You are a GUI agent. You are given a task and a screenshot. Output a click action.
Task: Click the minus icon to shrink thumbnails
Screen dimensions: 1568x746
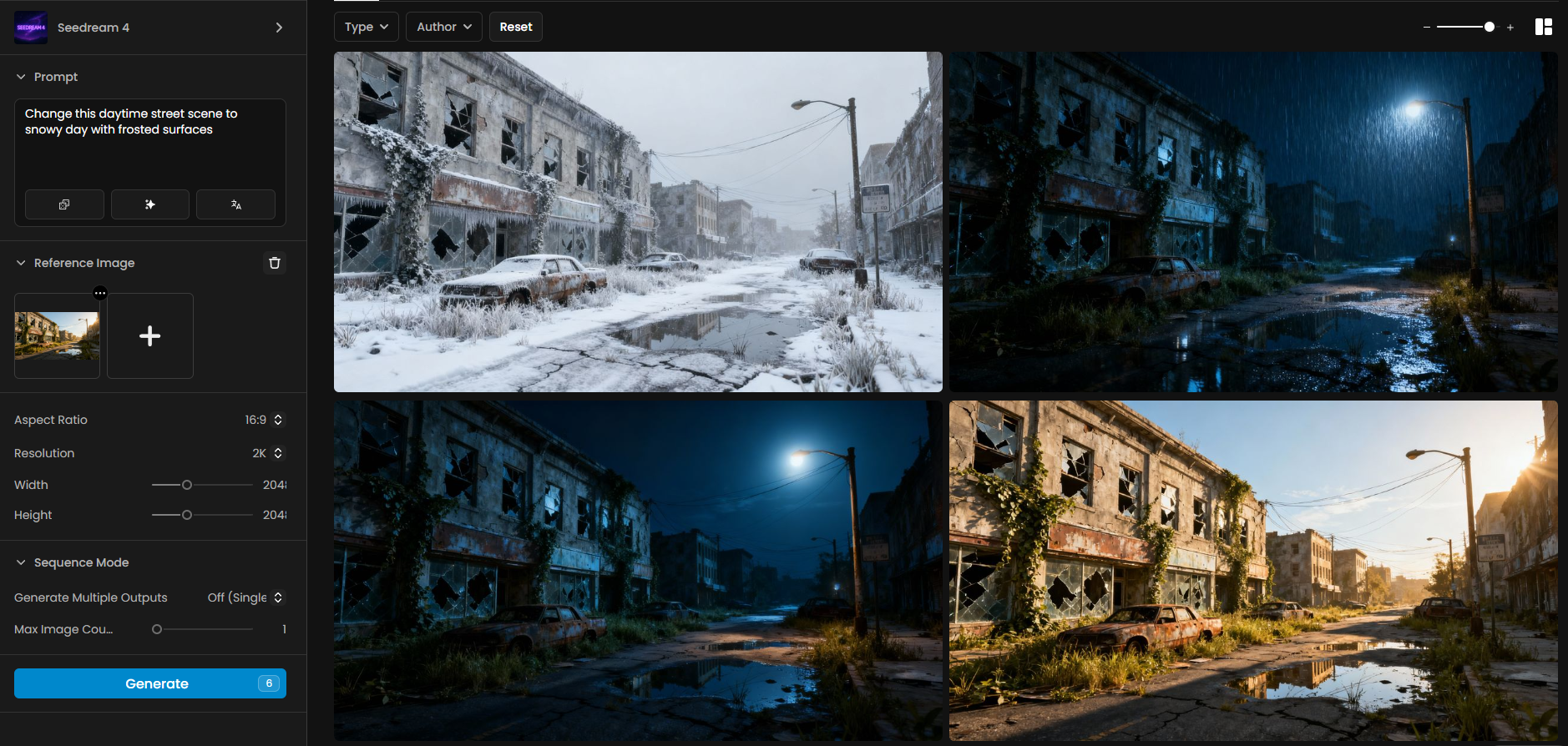click(x=1427, y=28)
